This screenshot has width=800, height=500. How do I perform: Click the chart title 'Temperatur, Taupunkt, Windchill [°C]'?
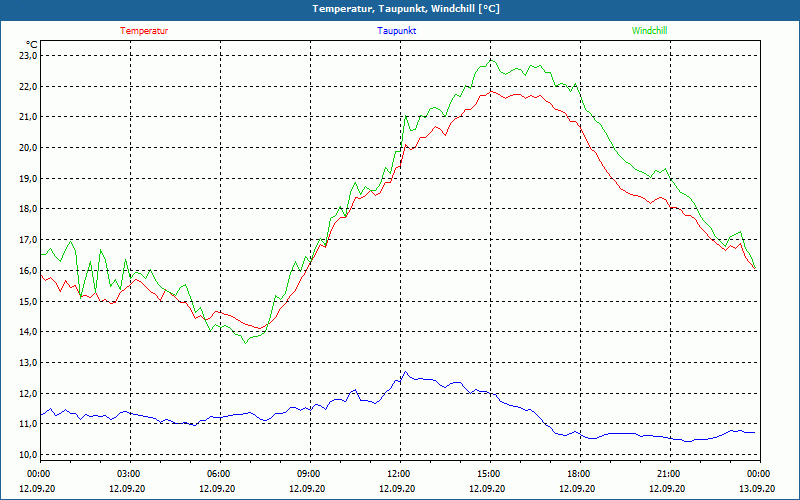pos(406,9)
